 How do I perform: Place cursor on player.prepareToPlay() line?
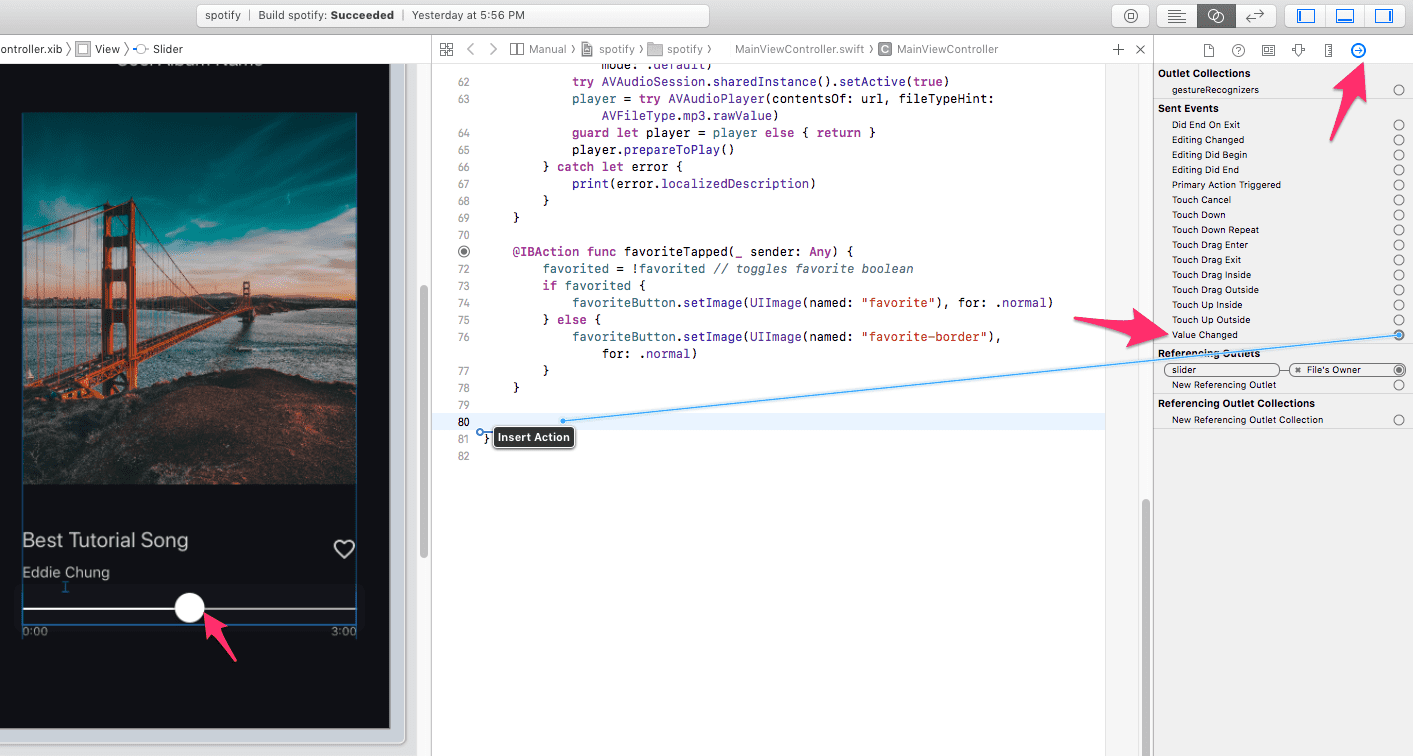click(653, 150)
